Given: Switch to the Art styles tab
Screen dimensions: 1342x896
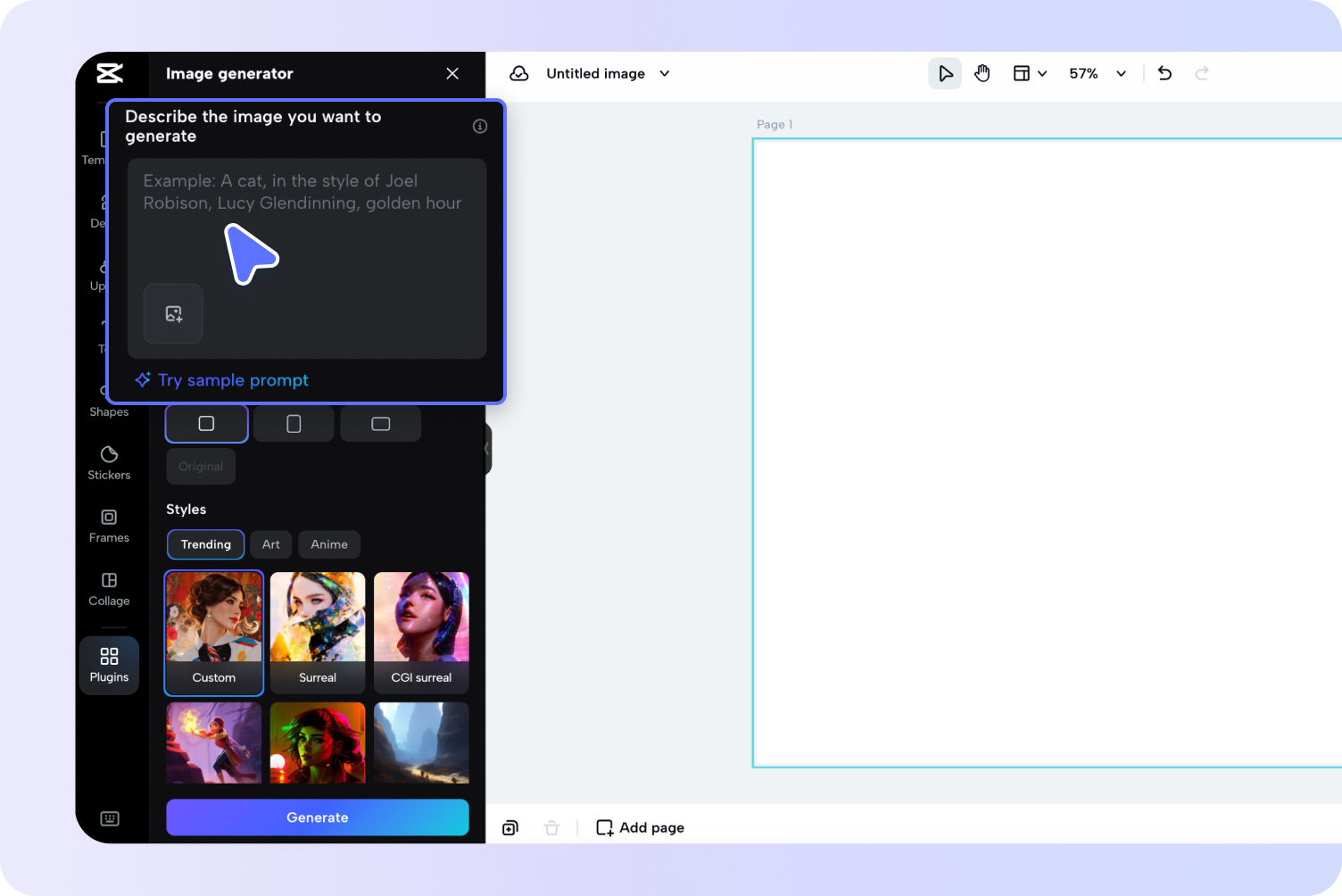Looking at the screenshot, I should [271, 544].
